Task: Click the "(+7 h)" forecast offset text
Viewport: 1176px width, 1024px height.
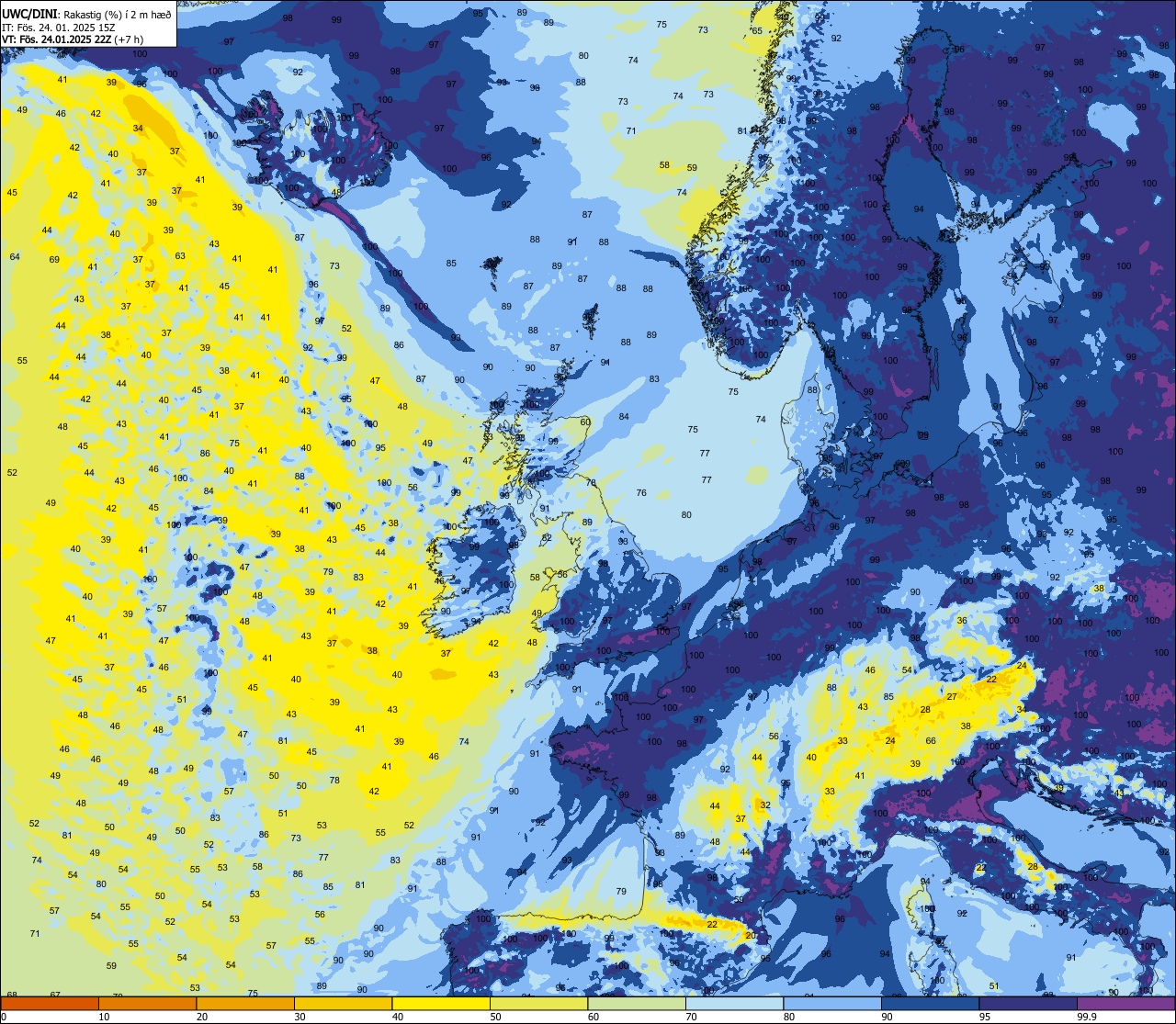Action: coord(130,39)
